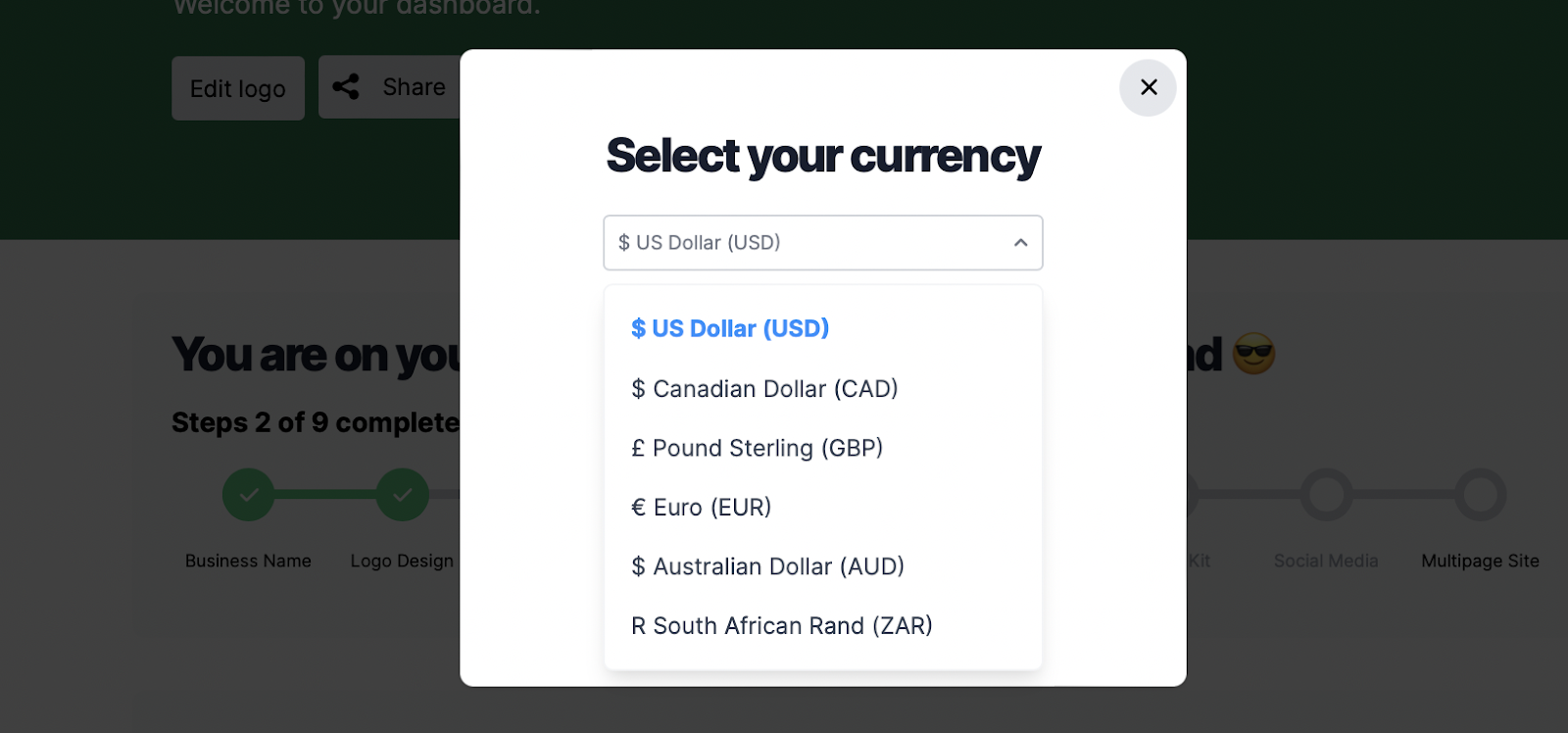Choose Canadian Dollar (CAD) from list

[764, 389]
